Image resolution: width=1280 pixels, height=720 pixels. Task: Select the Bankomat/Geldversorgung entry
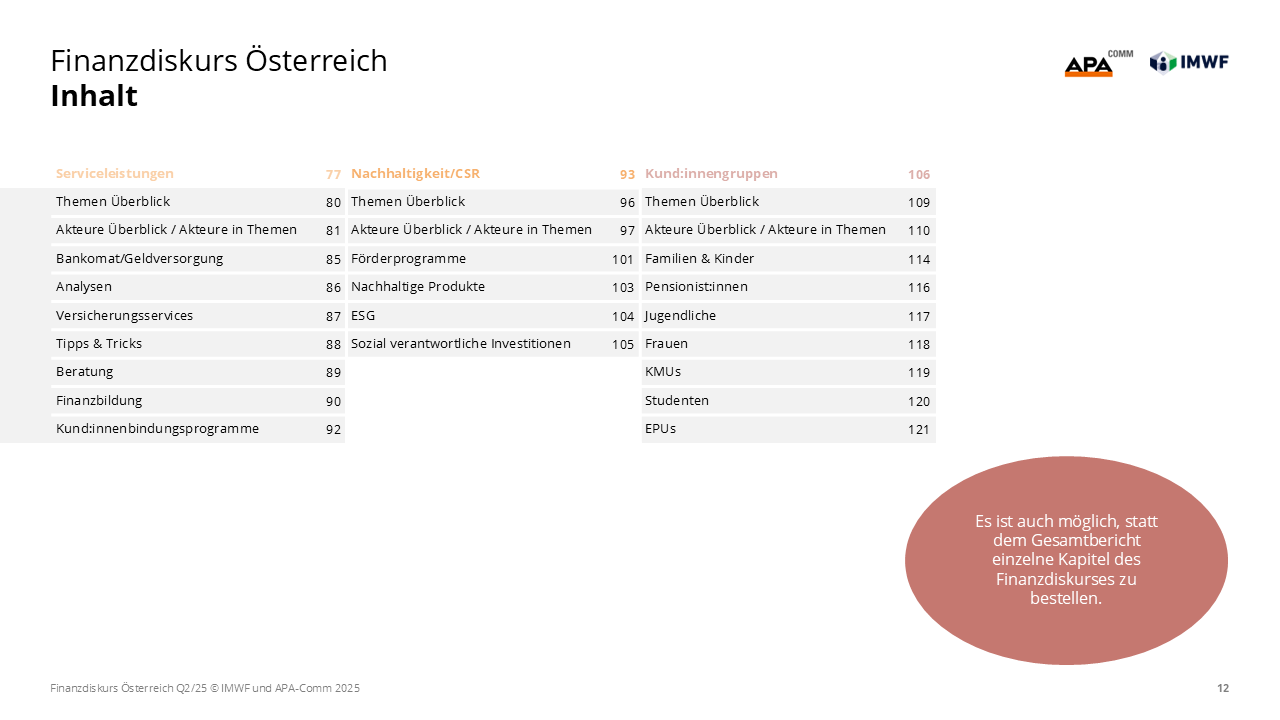(140, 258)
